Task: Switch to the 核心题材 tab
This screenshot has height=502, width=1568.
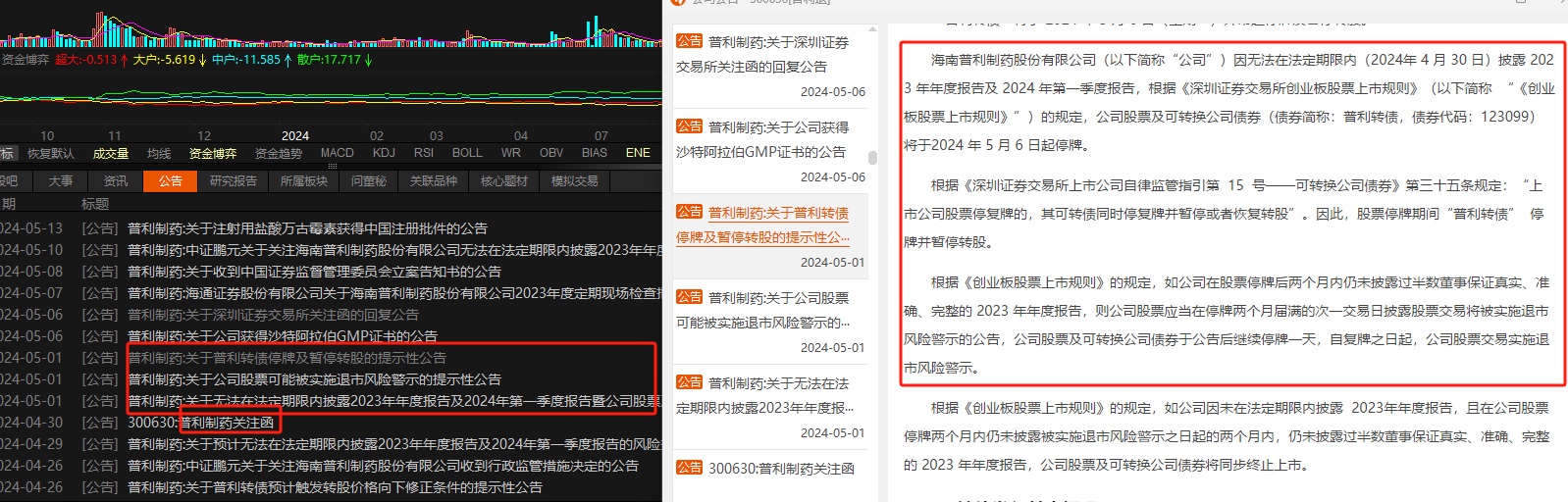Action: point(504,181)
